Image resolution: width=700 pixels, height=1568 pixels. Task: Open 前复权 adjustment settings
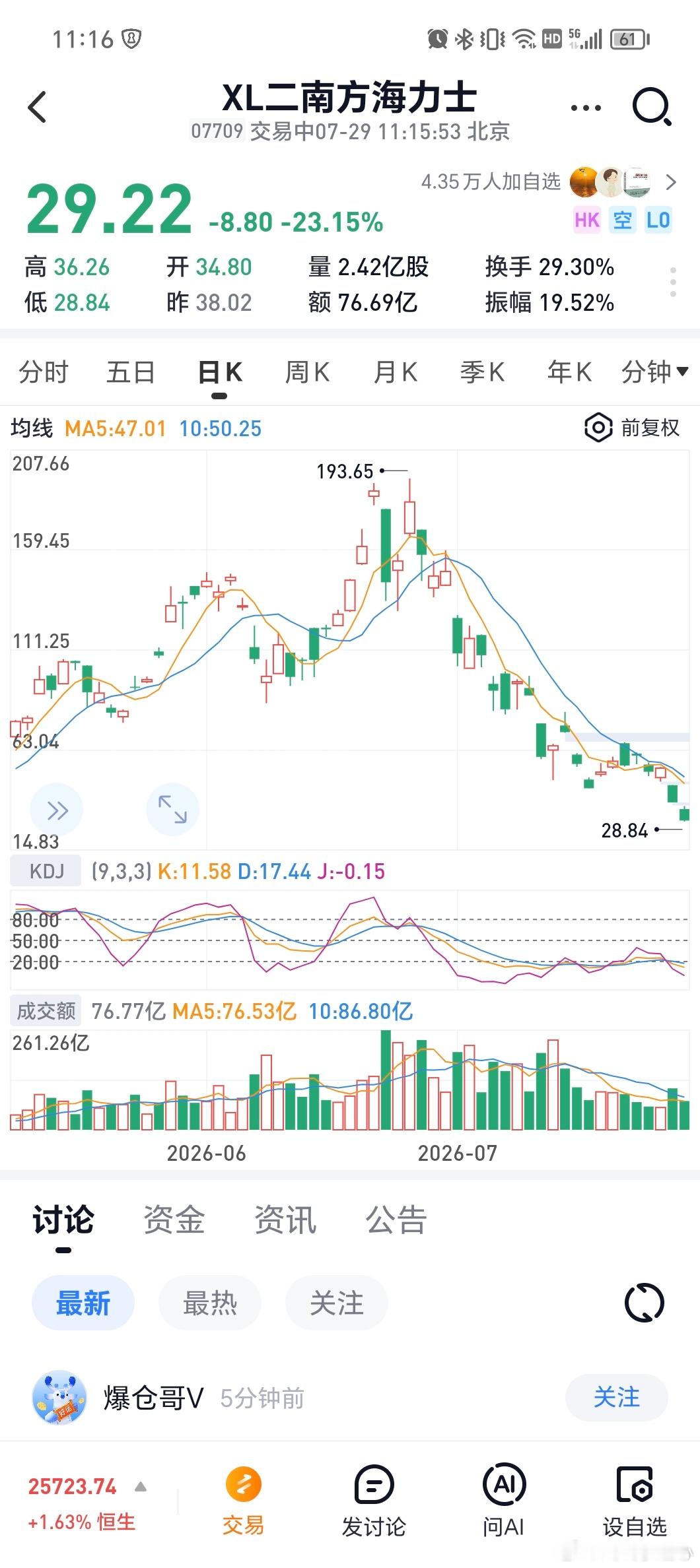pyautogui.click(x=650, y=428)
